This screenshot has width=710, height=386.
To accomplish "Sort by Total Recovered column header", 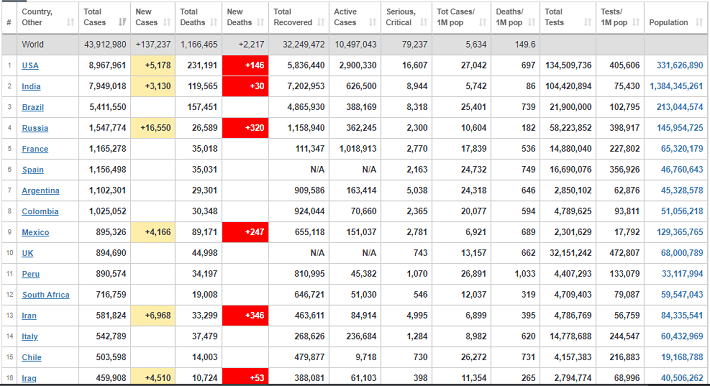I will 299,17.
